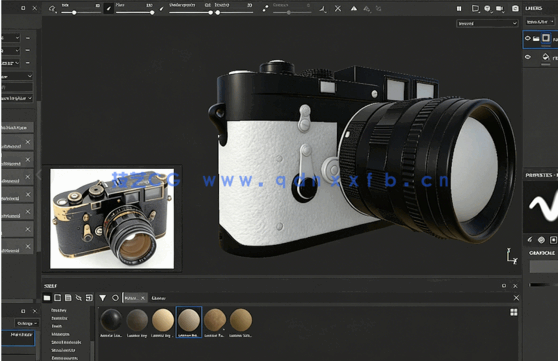The width and height of the screenshot is (558, 361).
Task: Click the brush icon under the stroke preview
Action: (530, 240)
